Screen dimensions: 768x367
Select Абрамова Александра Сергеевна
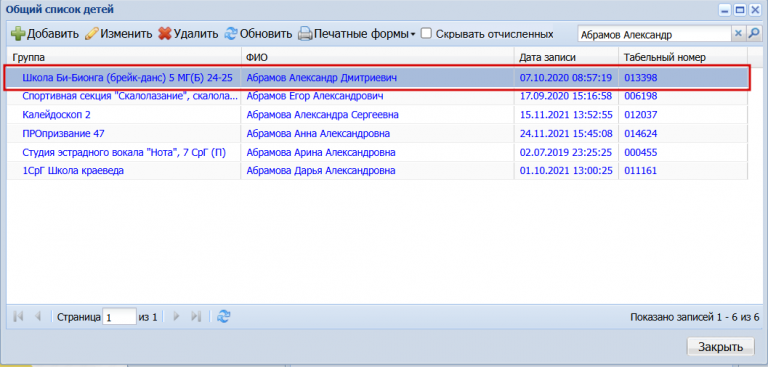coord(378,115)
